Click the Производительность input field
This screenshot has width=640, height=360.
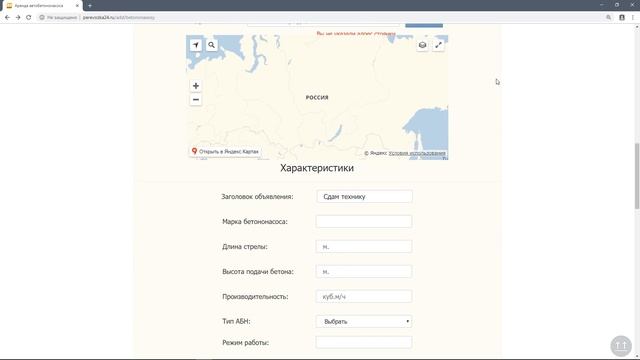click(x=364, y=296)
